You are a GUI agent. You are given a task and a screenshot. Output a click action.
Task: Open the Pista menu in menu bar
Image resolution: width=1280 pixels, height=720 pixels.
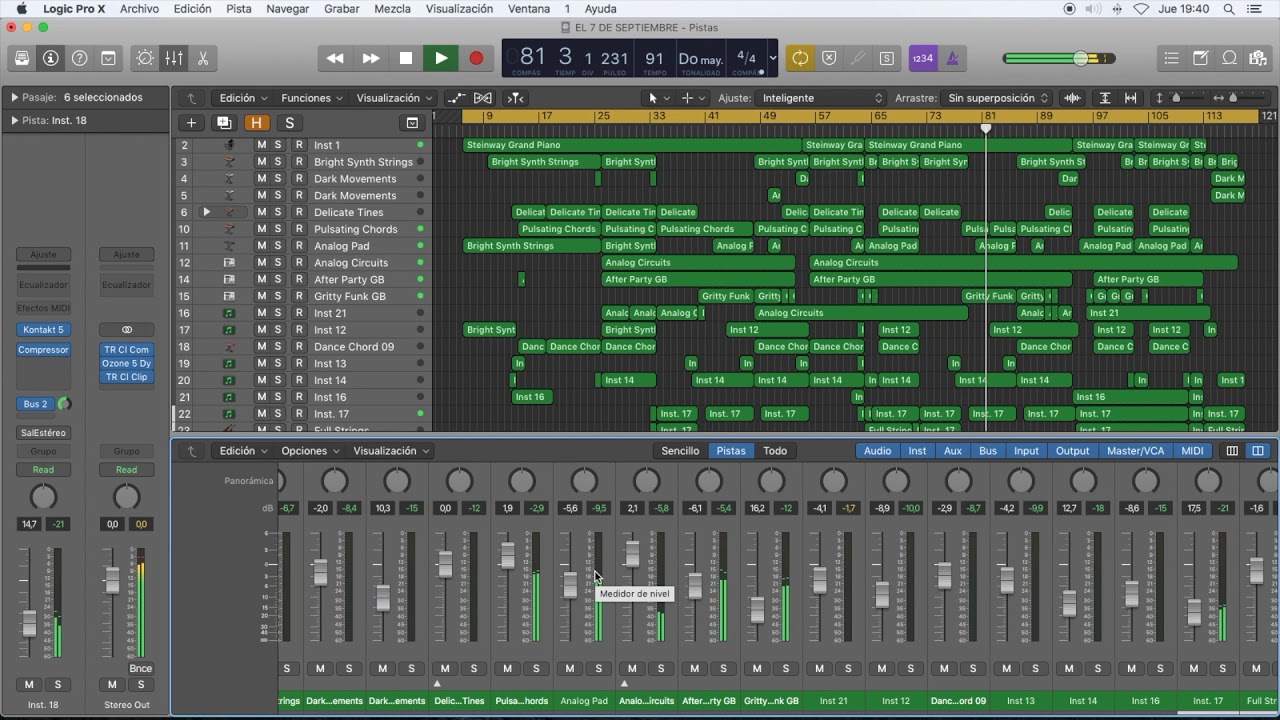239,9
